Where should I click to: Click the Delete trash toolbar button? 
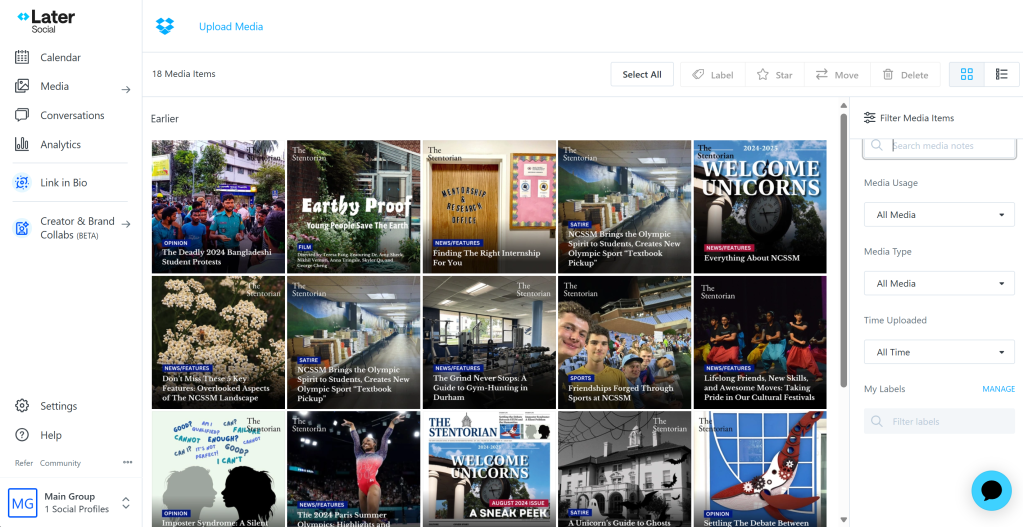pyautogui.click(x=905, y=75)
